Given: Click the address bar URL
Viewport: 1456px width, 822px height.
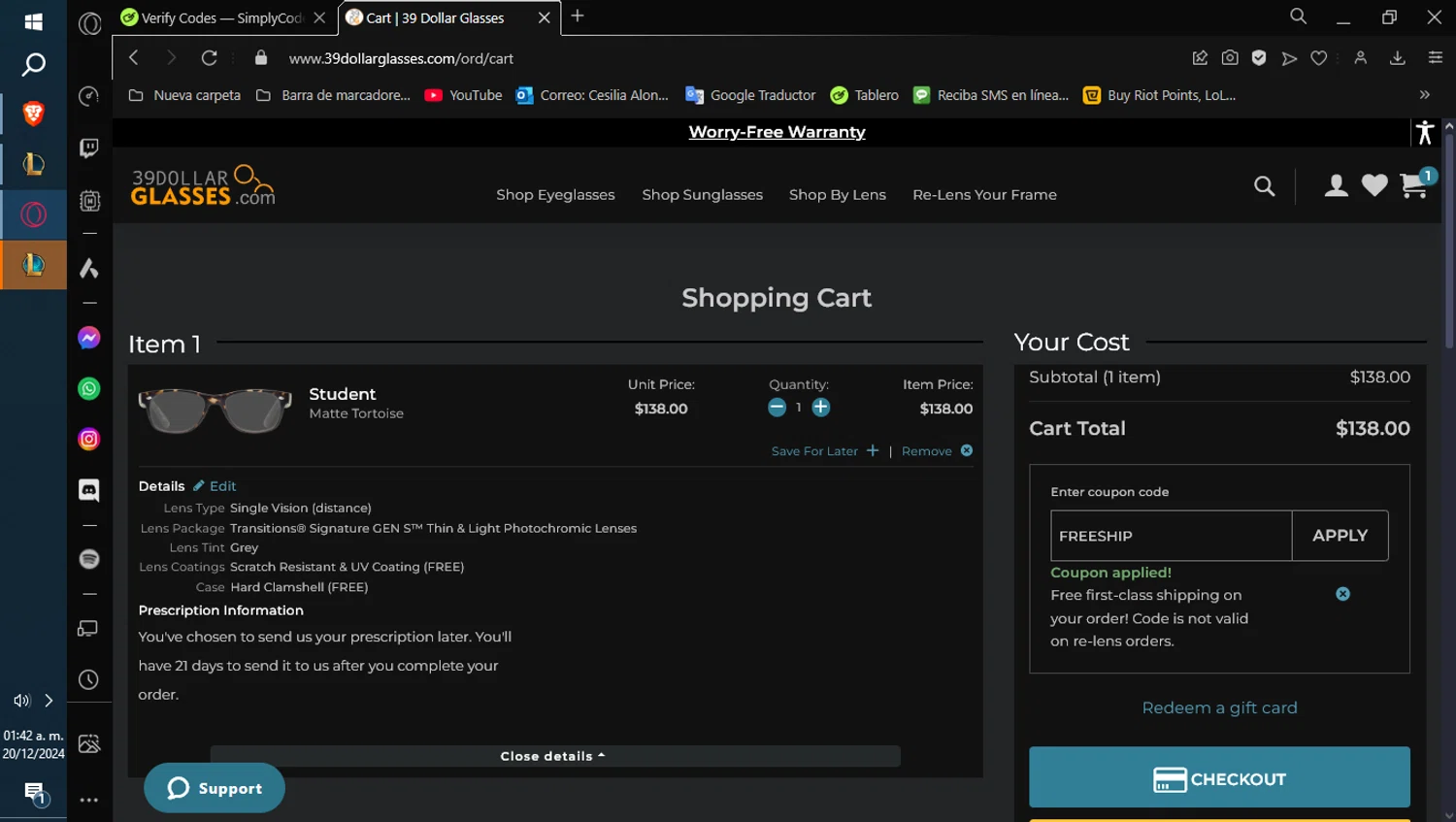Looking at the screenshot, I should coord(401,58).
